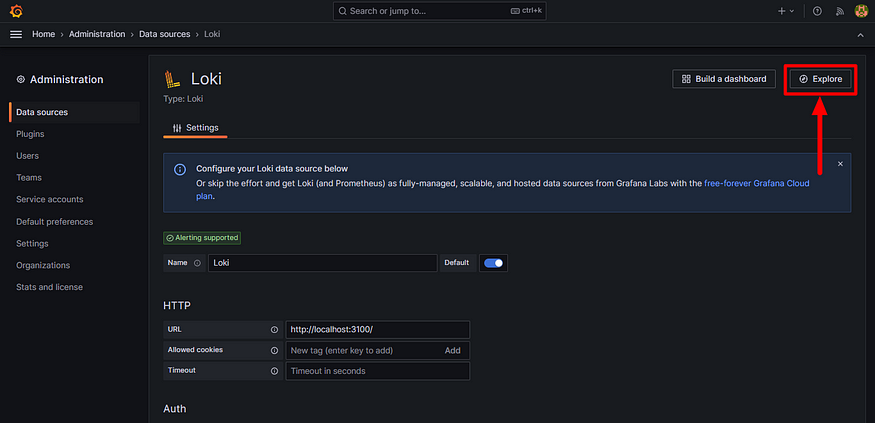Click Add next to allowed cookies
The height and width of the screenshot is (423, 875).
tap(453, 350)
